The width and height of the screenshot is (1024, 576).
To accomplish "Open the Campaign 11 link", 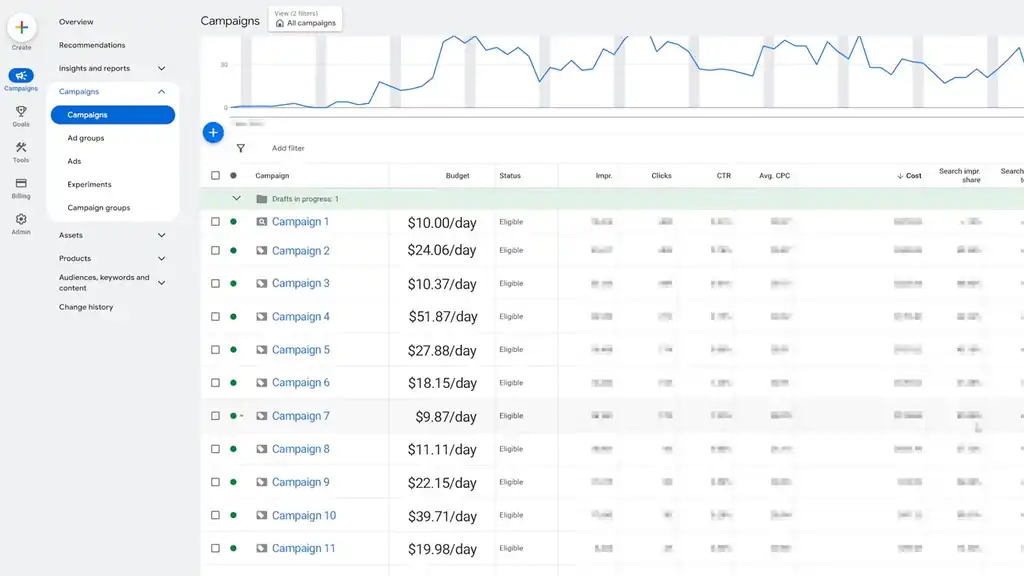I will (304, 548).
